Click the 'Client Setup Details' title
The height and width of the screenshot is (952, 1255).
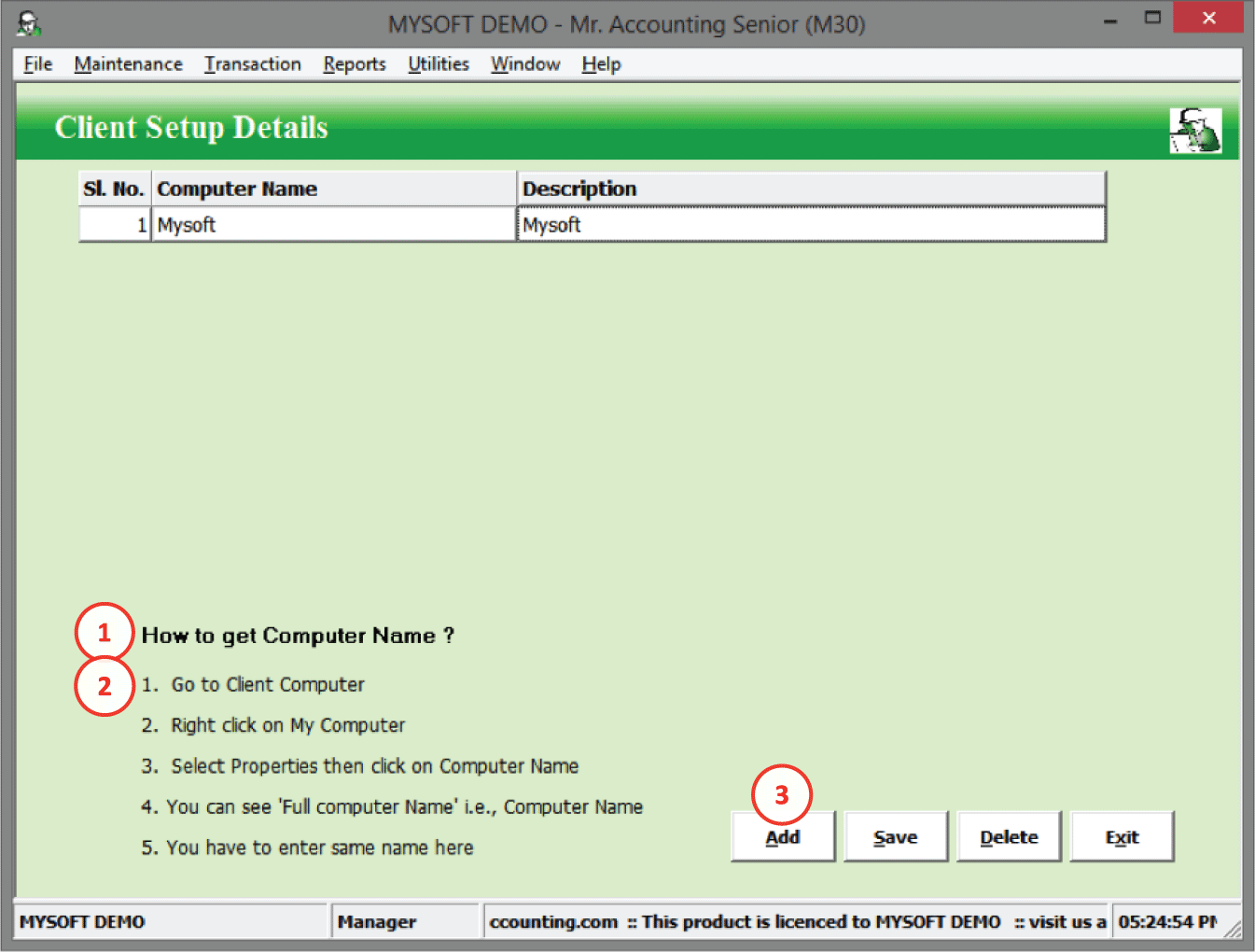pos(191,127)
